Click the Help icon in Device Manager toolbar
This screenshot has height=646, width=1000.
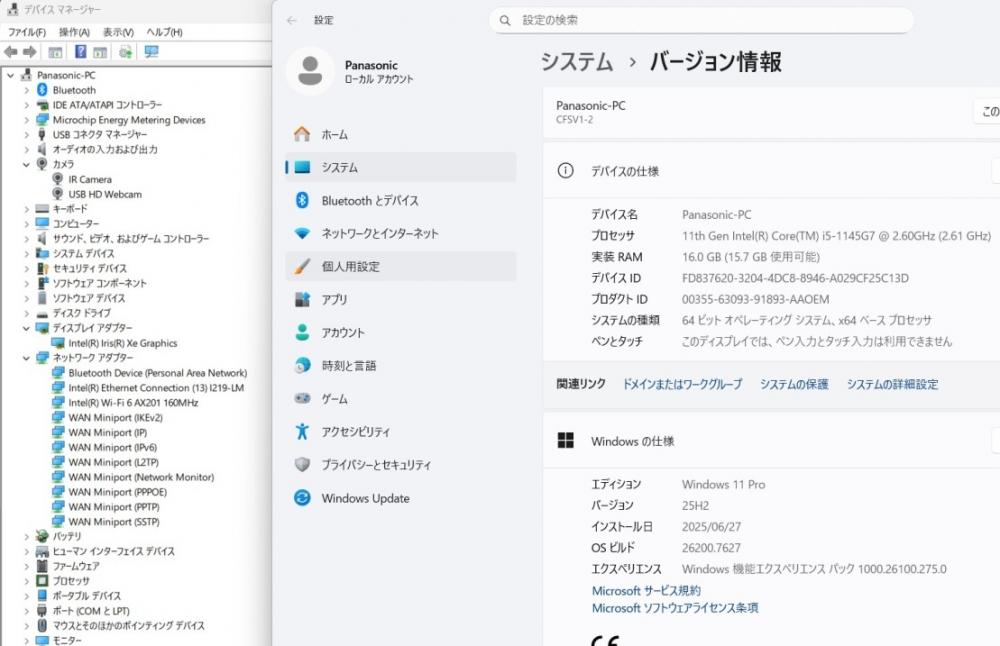pos(80,52)
